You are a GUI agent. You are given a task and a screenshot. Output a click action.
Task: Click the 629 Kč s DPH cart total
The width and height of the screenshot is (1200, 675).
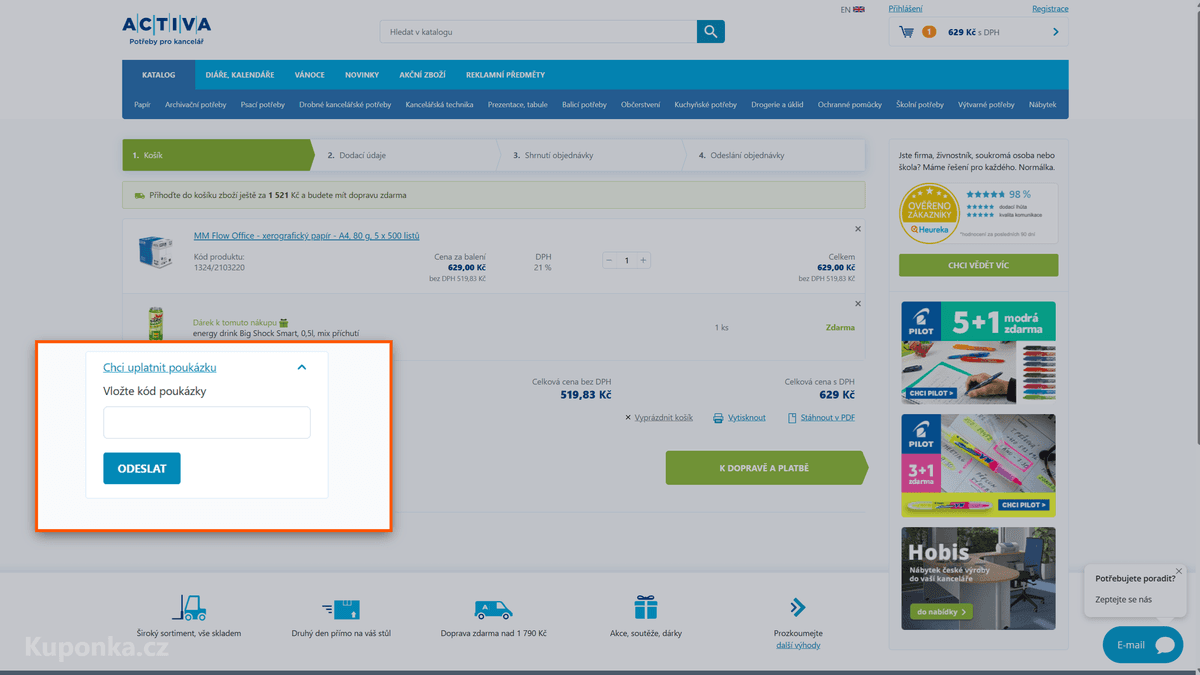tap(973, 32)
